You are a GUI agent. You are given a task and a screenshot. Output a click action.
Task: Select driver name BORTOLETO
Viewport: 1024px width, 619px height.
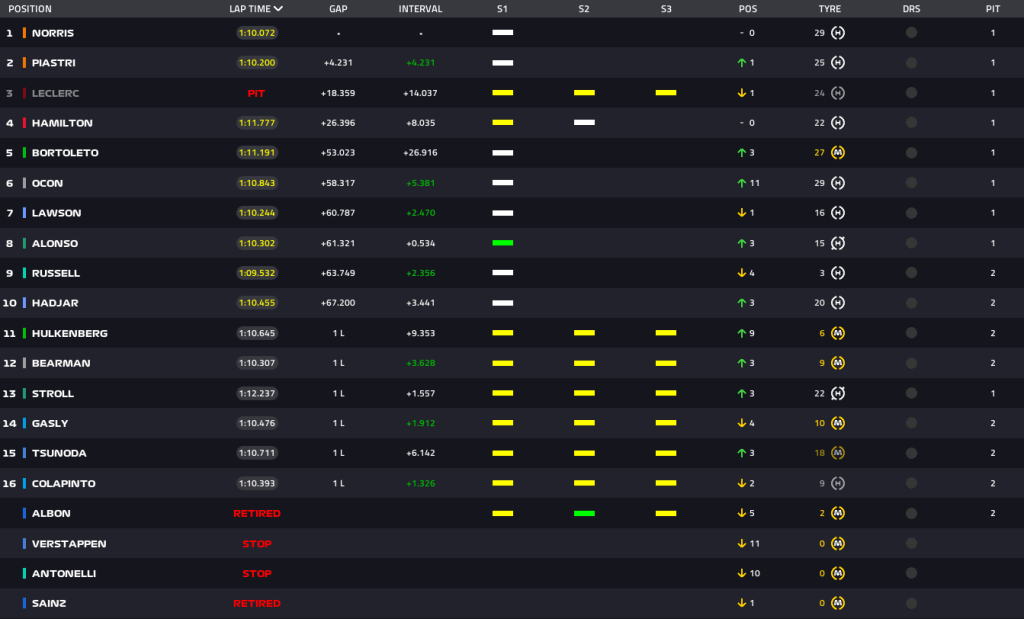coord(65,153)
